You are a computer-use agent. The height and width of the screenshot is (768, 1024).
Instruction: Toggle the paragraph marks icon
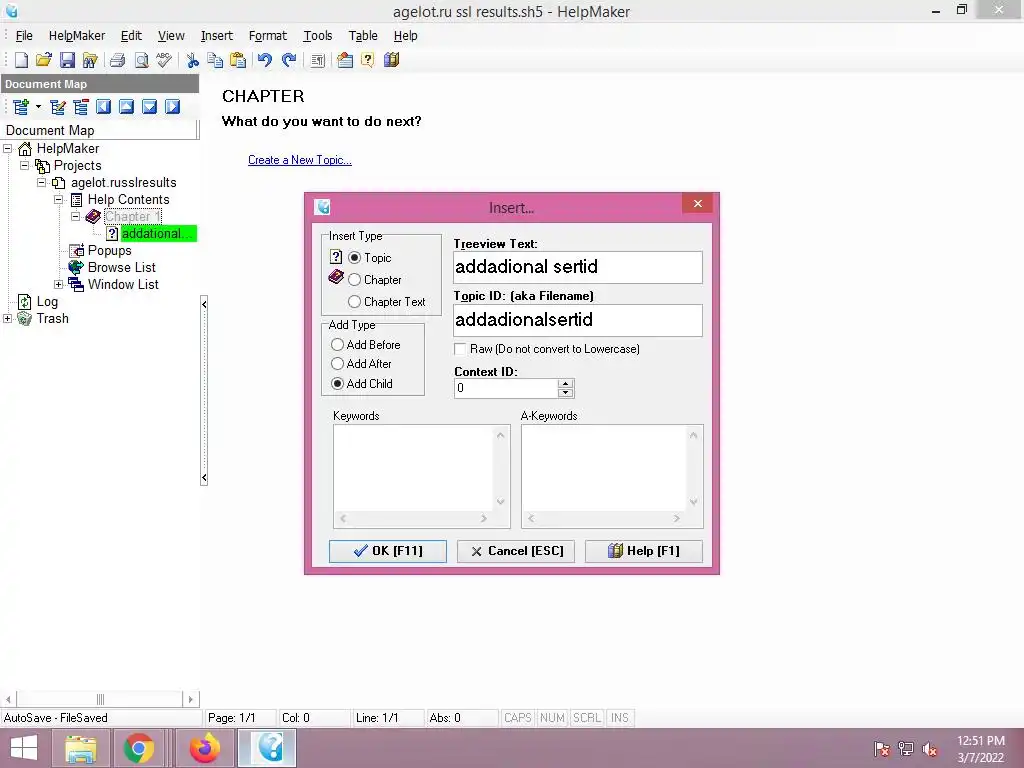(x=317, y=60)
